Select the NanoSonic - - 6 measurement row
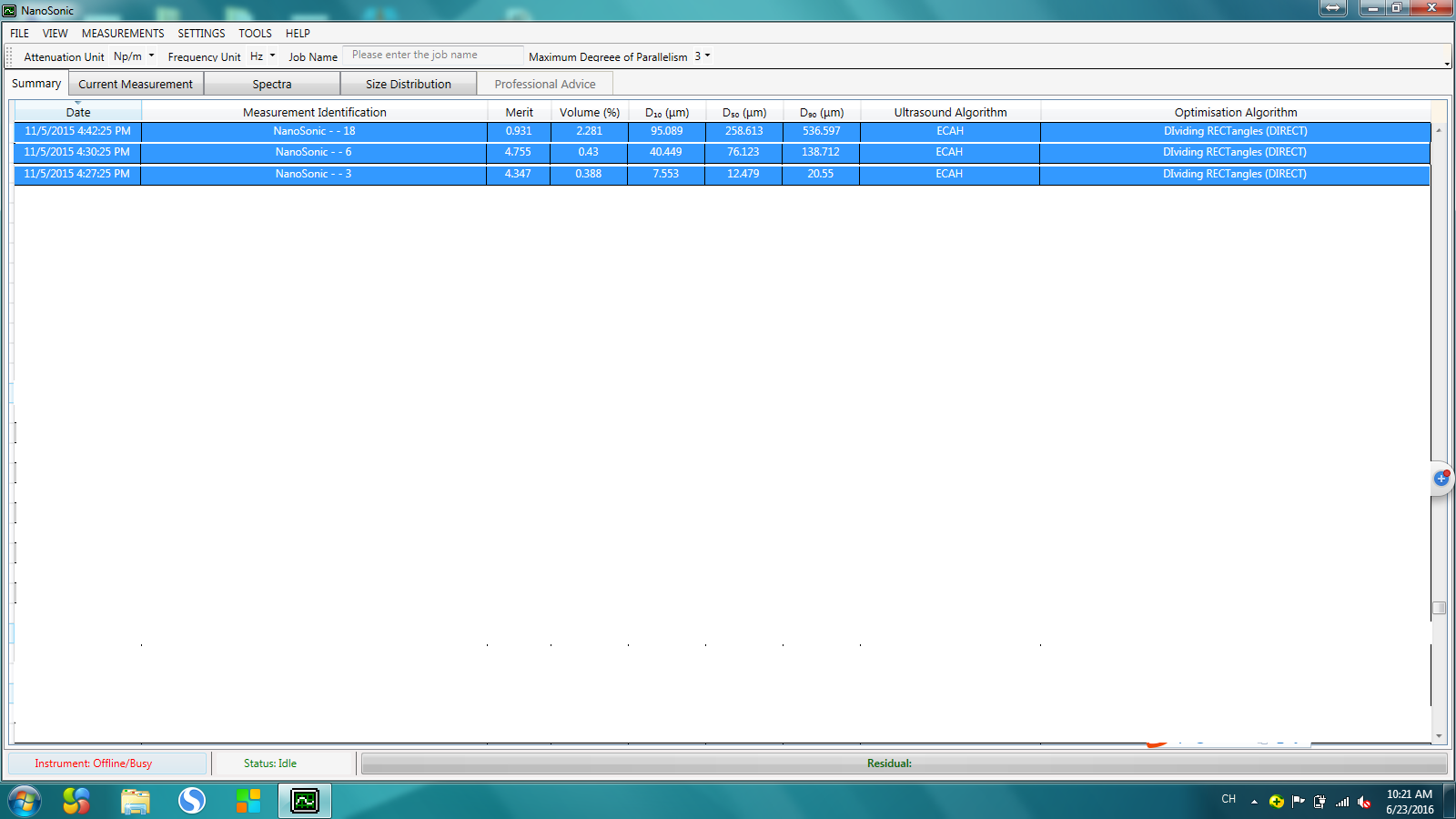This screenshot has height=819, width=1456. click(313, 152)
